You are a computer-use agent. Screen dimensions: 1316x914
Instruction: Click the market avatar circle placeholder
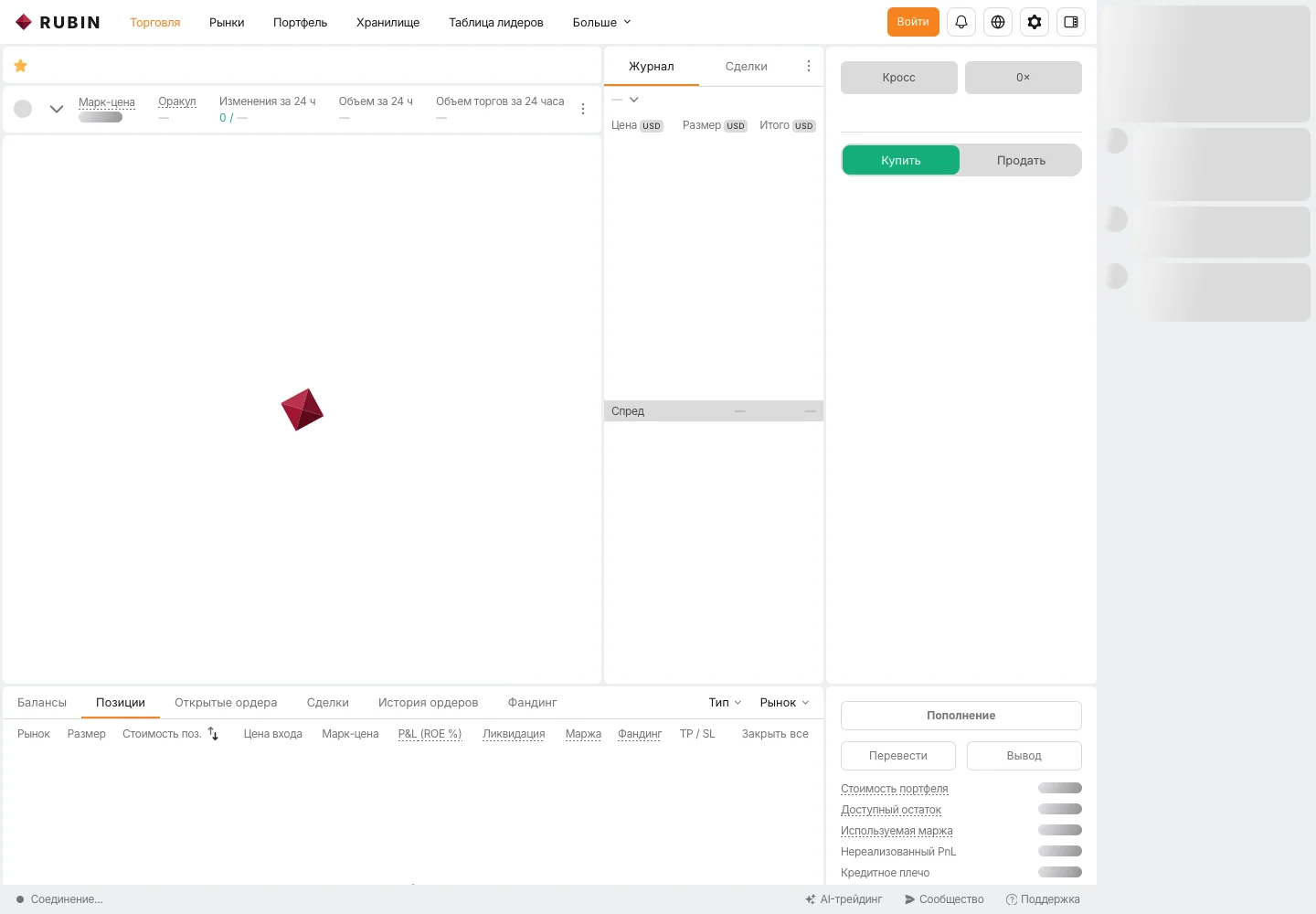pyautogui.click(x=23, y=109)
